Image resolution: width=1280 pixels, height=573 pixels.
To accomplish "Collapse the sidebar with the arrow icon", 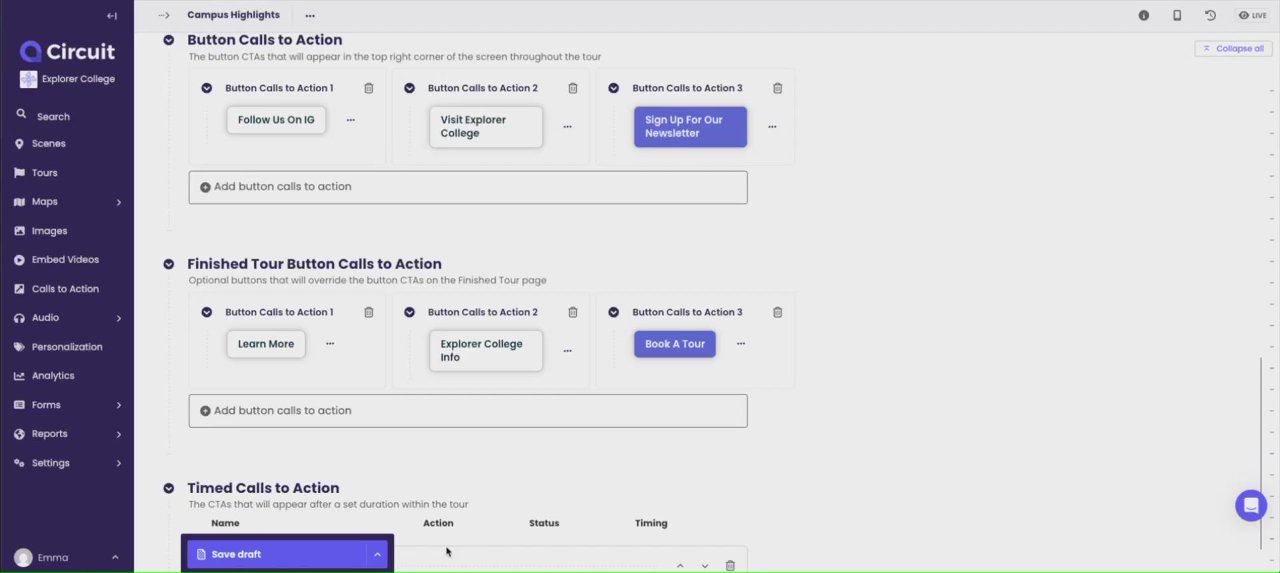I will pyautogui.click(x=111, y=16).
